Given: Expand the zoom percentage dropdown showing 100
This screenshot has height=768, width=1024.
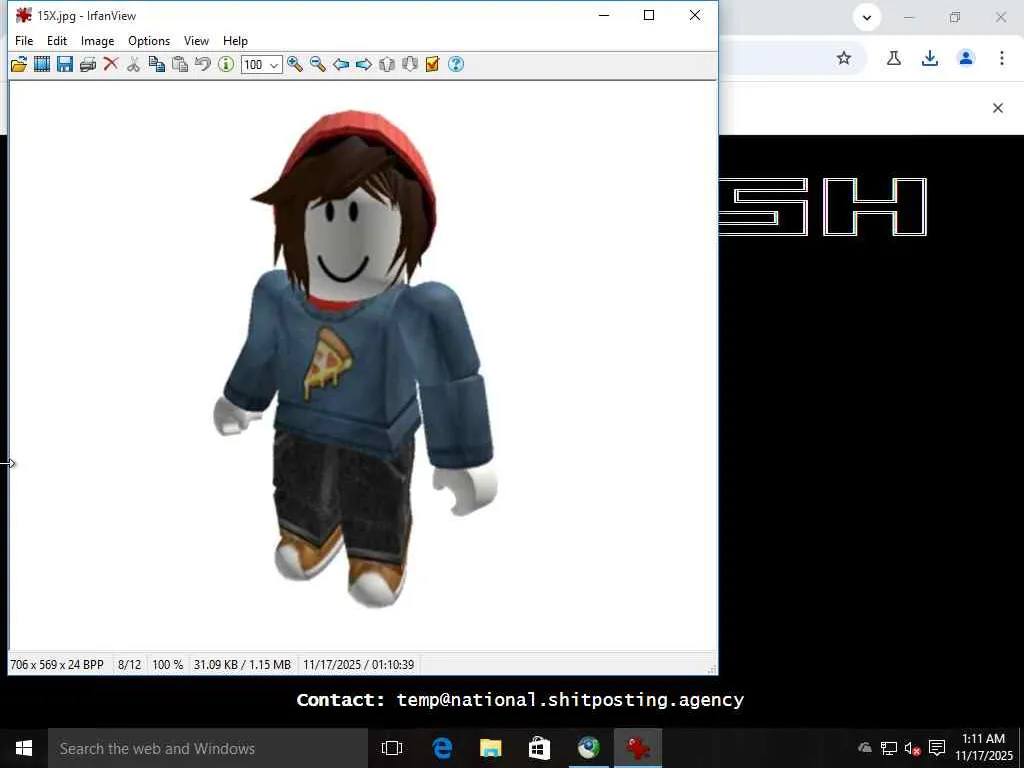Looking at the screenshot, I should 275,65.
